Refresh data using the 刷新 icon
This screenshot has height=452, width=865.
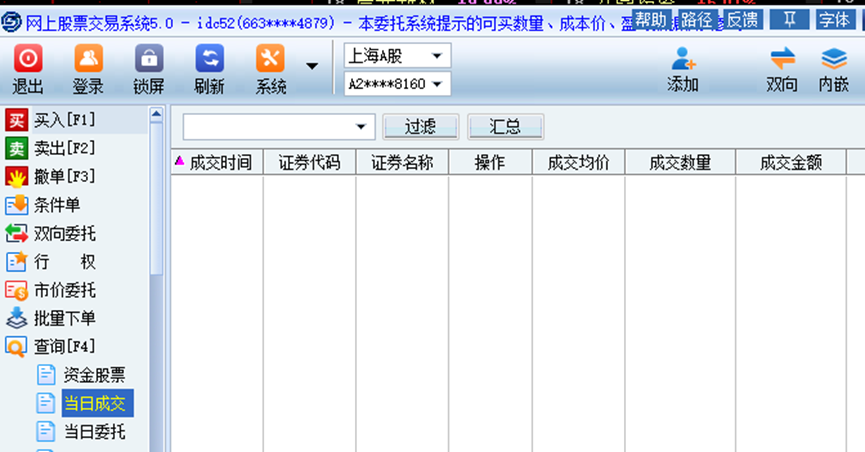point(209,59)
